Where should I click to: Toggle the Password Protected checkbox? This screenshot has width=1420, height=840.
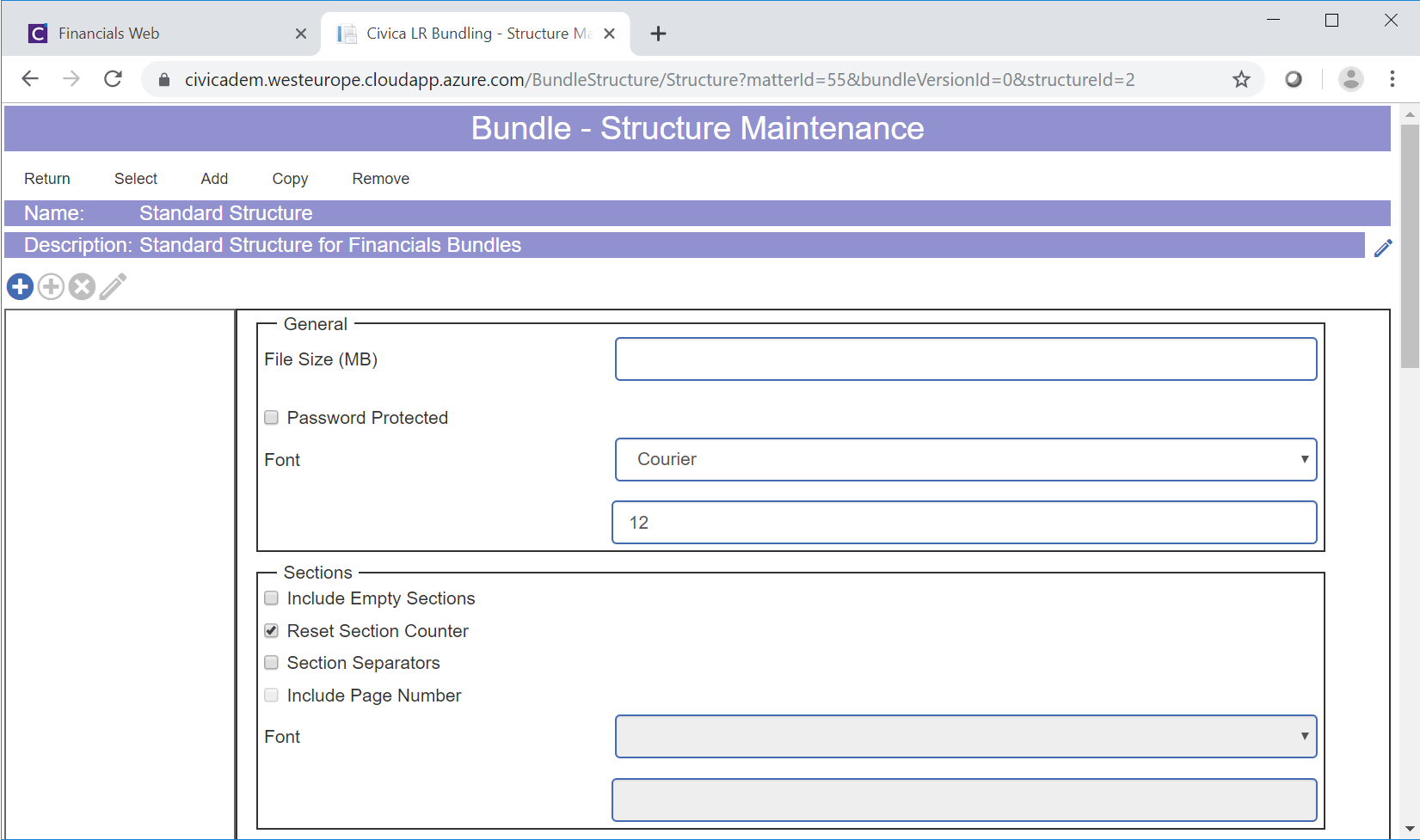[x=271, y=418]
